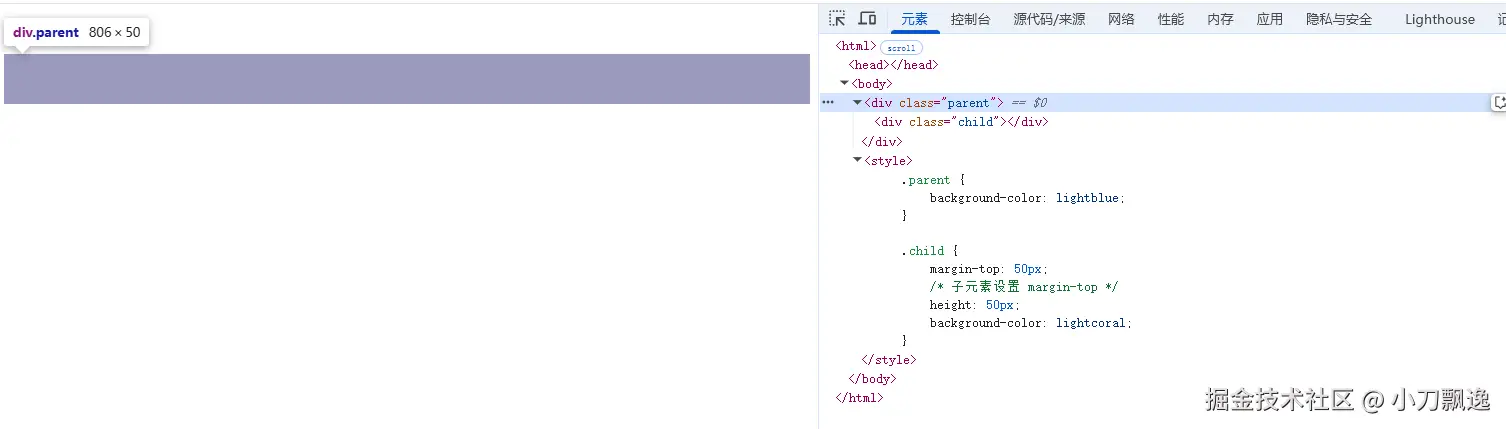The height and width of the screenshot is (429, 1506).
Task: Open the three-dot actions beside div.parent row
Action: pos(828,103)
